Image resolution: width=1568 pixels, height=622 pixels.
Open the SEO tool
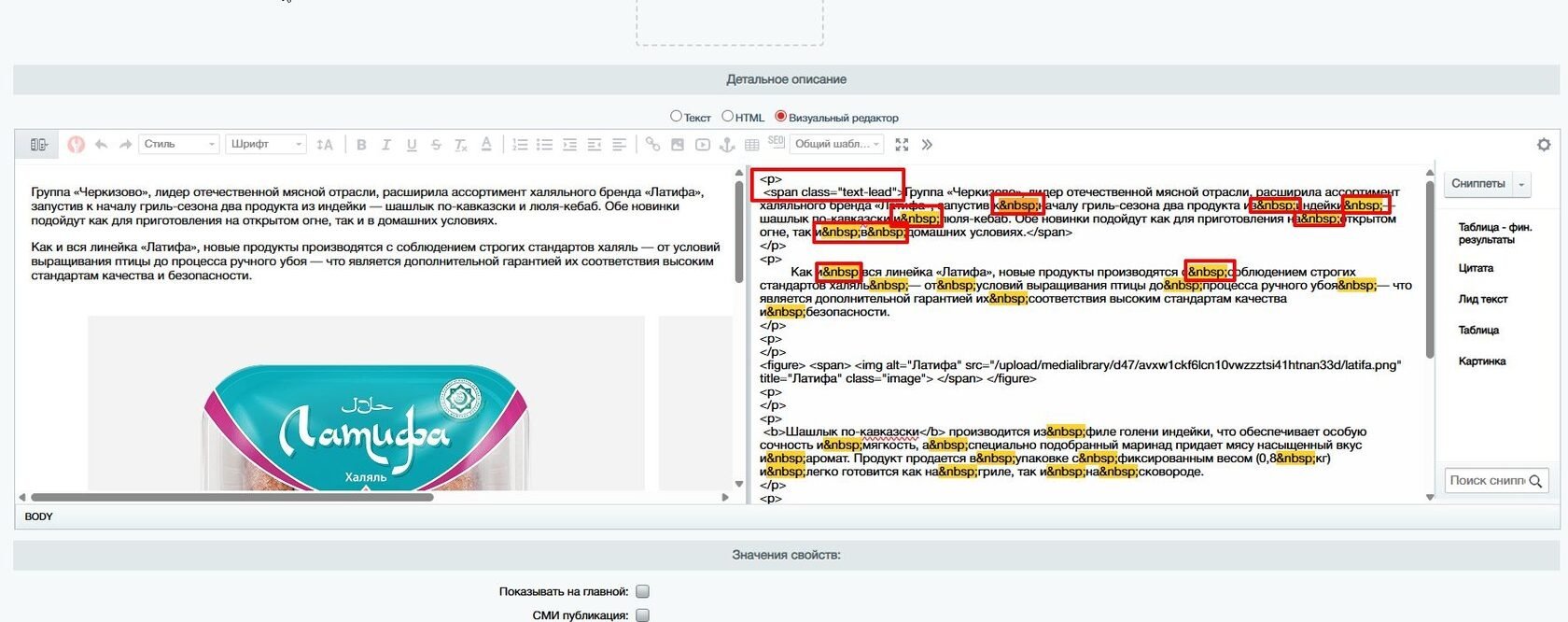777,142
